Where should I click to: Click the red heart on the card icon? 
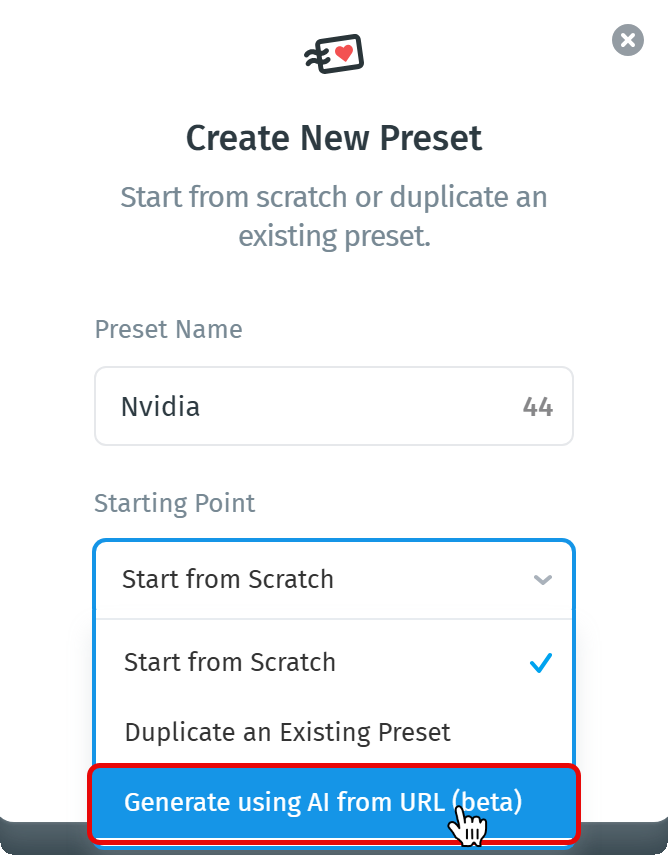[x=344, y=53]
